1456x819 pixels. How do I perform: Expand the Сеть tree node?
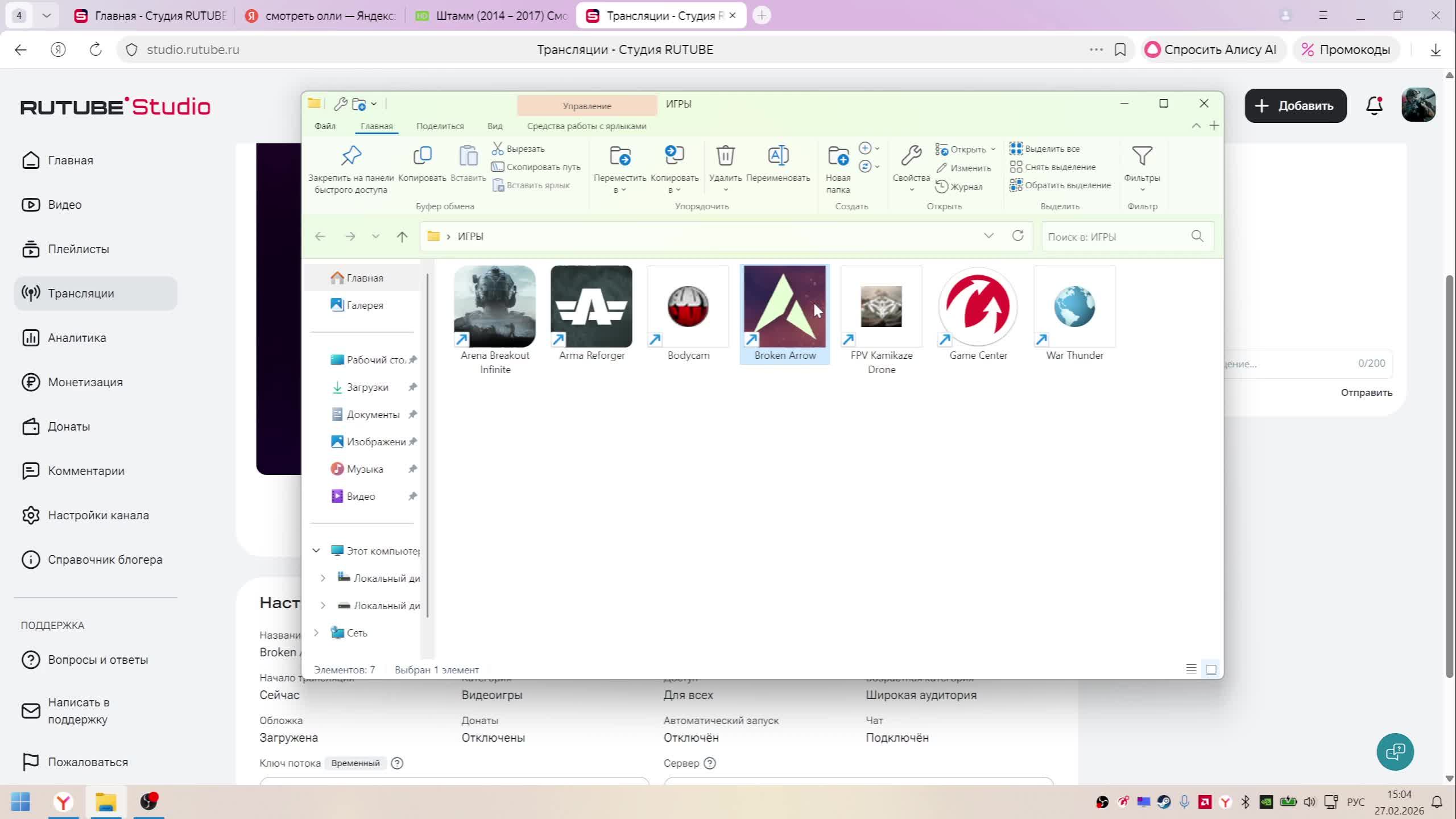(x=316, y=632)
